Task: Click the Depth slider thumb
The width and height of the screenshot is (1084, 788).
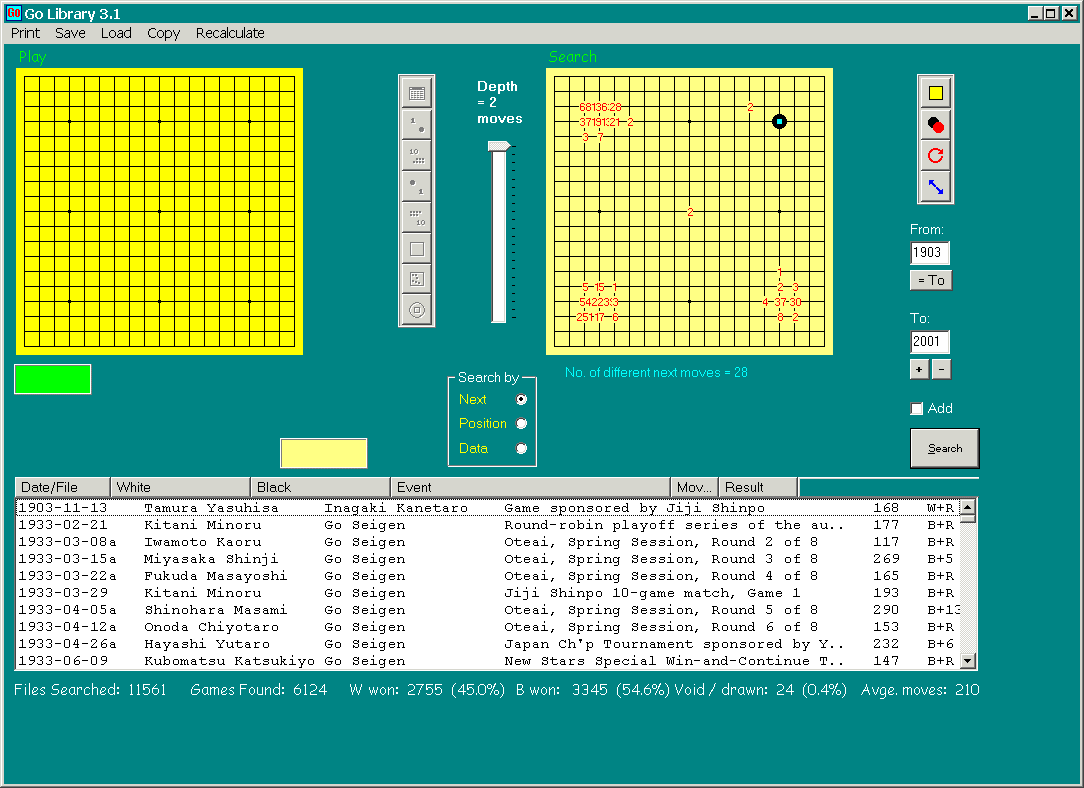Action: point(499,146)
